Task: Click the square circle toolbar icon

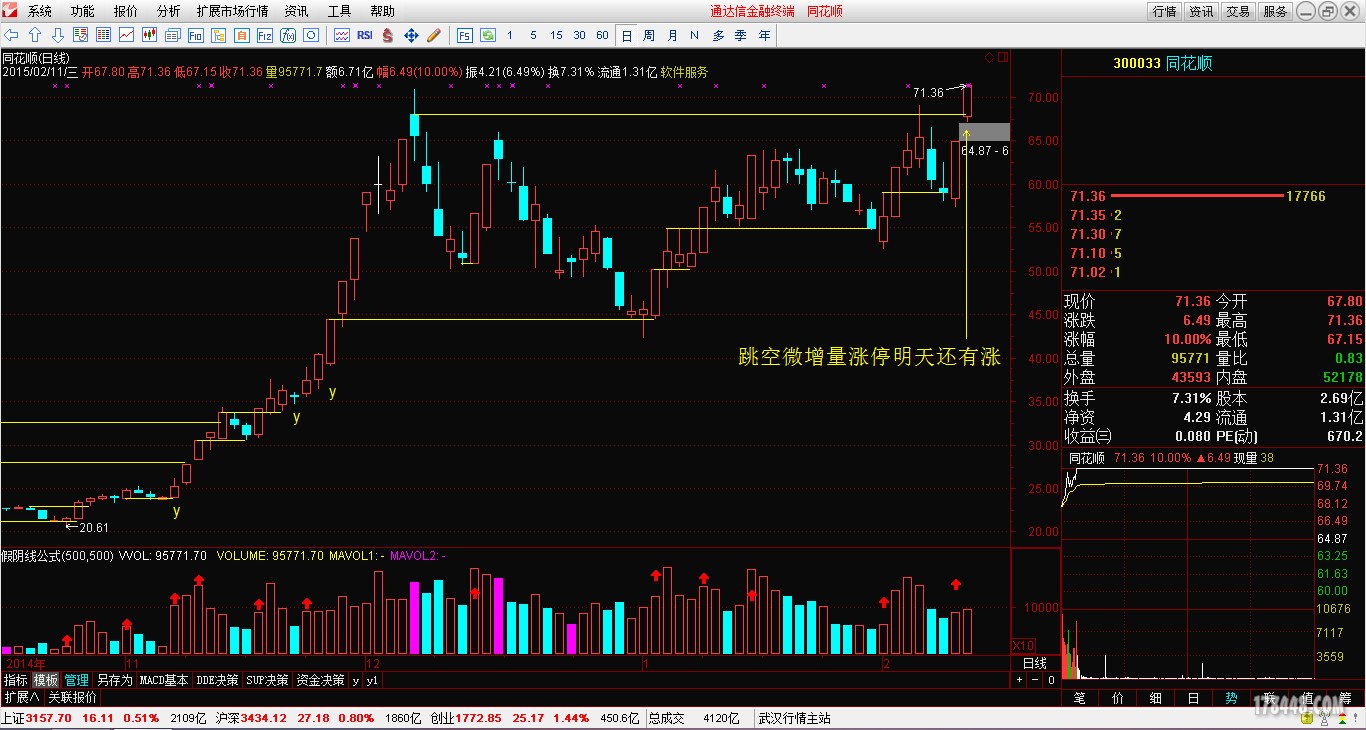Action: click(310, 35)
